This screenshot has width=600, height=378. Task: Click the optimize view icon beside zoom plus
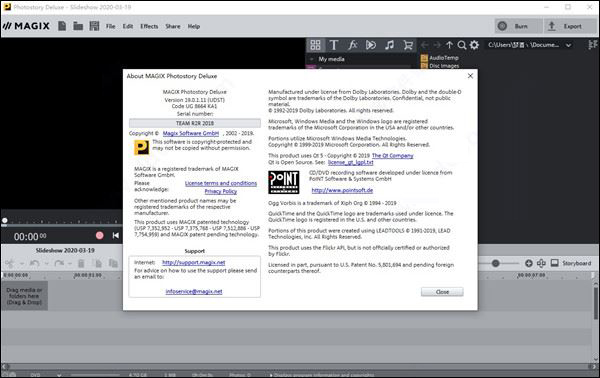tap(541, 263)
